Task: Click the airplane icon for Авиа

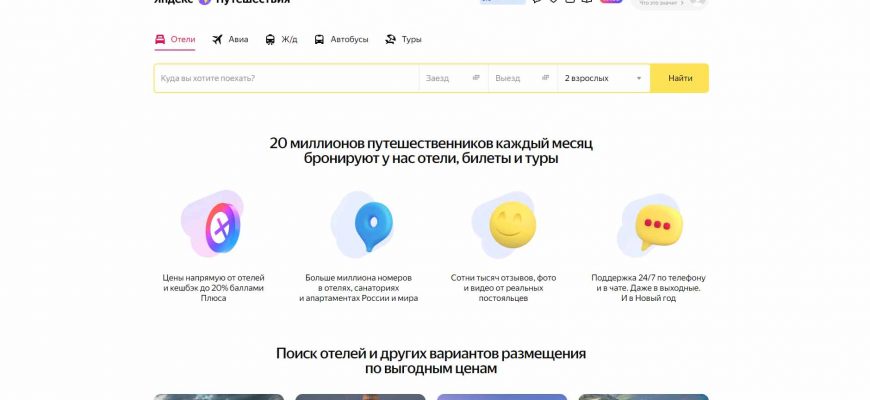Action: tap(217, 40)
